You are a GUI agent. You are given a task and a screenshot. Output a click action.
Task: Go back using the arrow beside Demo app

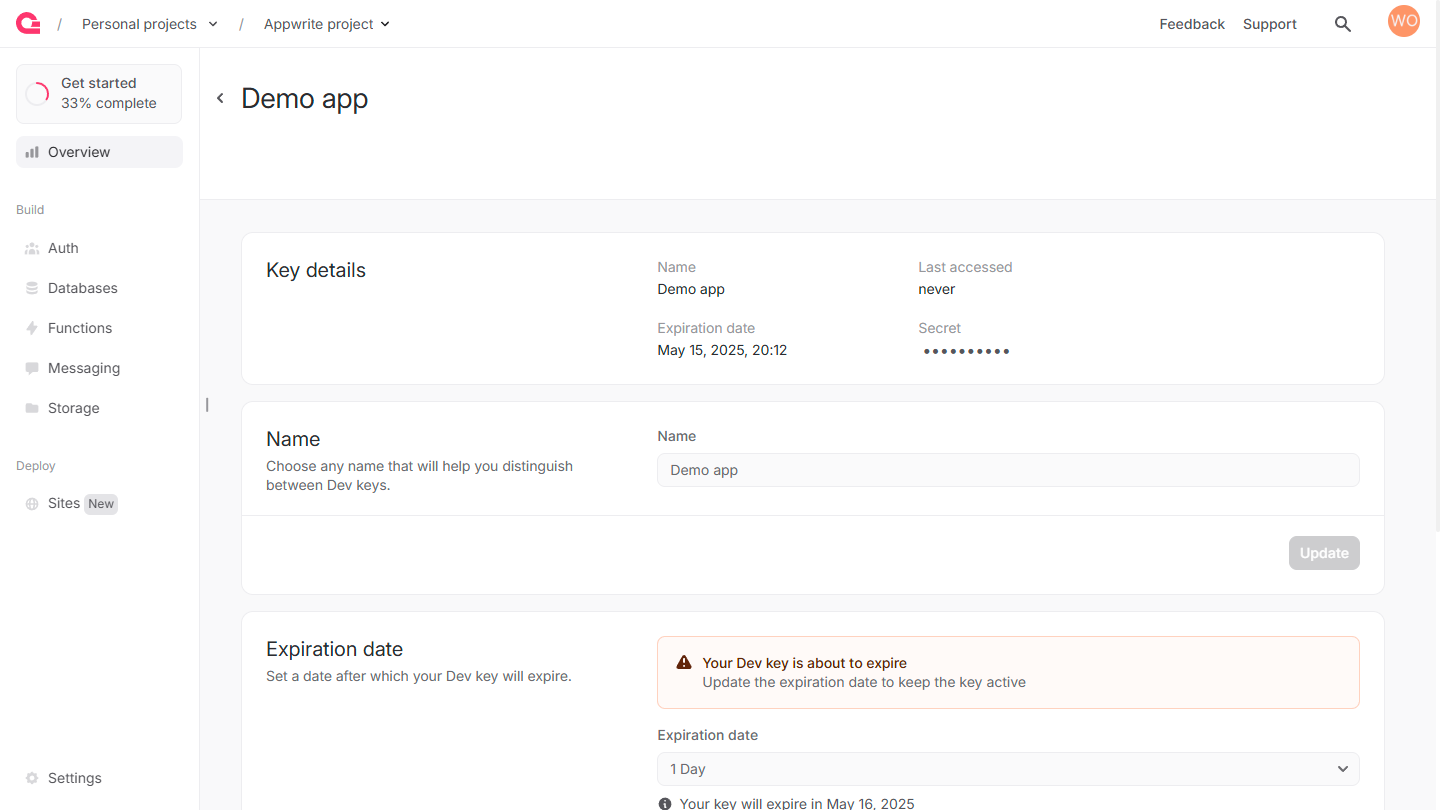(220, 98)
